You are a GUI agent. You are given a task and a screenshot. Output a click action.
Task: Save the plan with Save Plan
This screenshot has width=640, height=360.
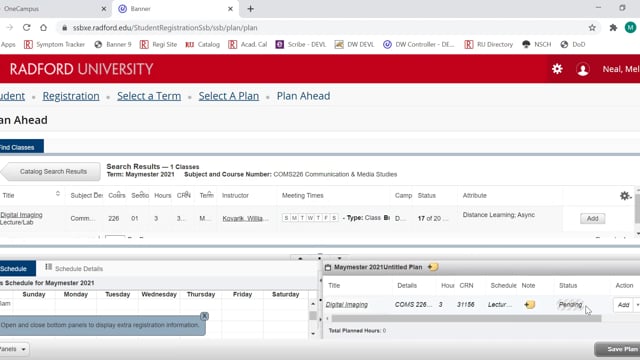click(x=618, y=349)
